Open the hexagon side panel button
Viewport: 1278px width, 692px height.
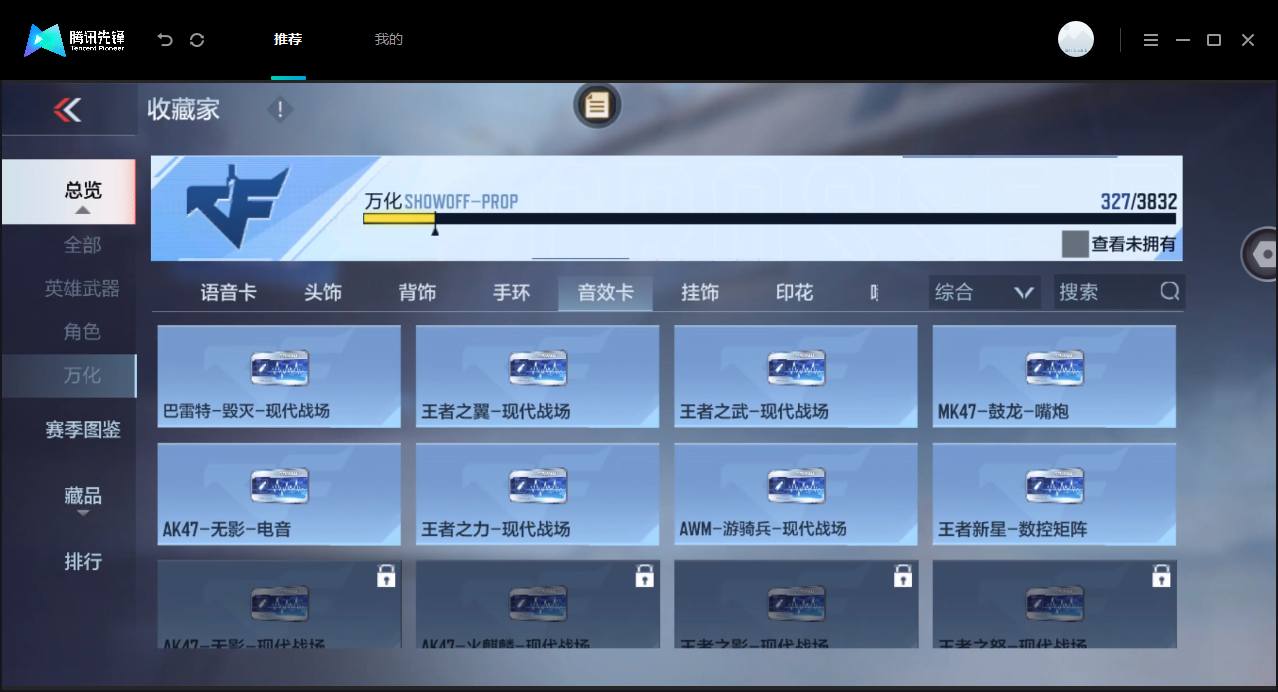point(1262,254)
